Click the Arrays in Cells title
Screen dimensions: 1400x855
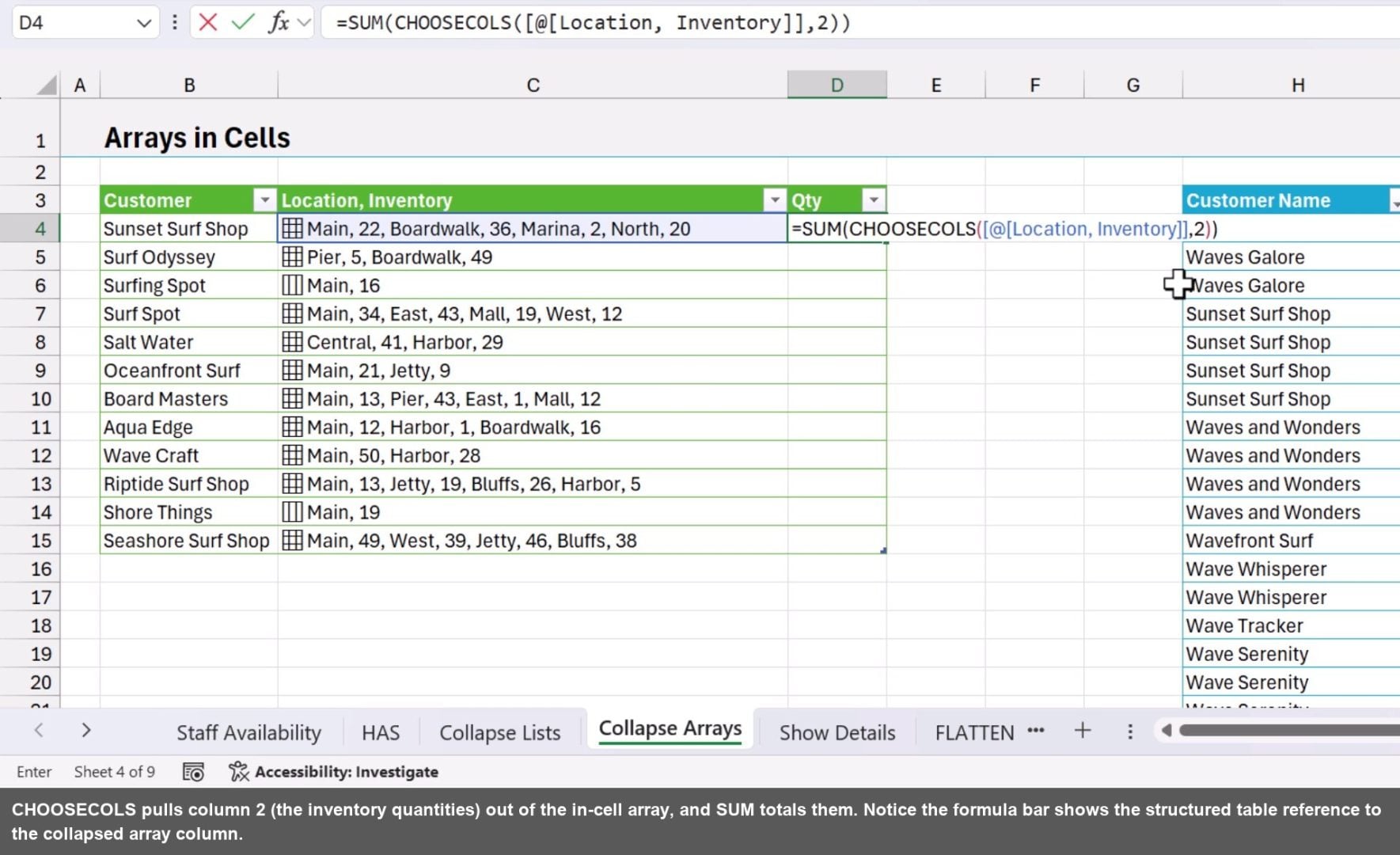click(x=197, y=138)
